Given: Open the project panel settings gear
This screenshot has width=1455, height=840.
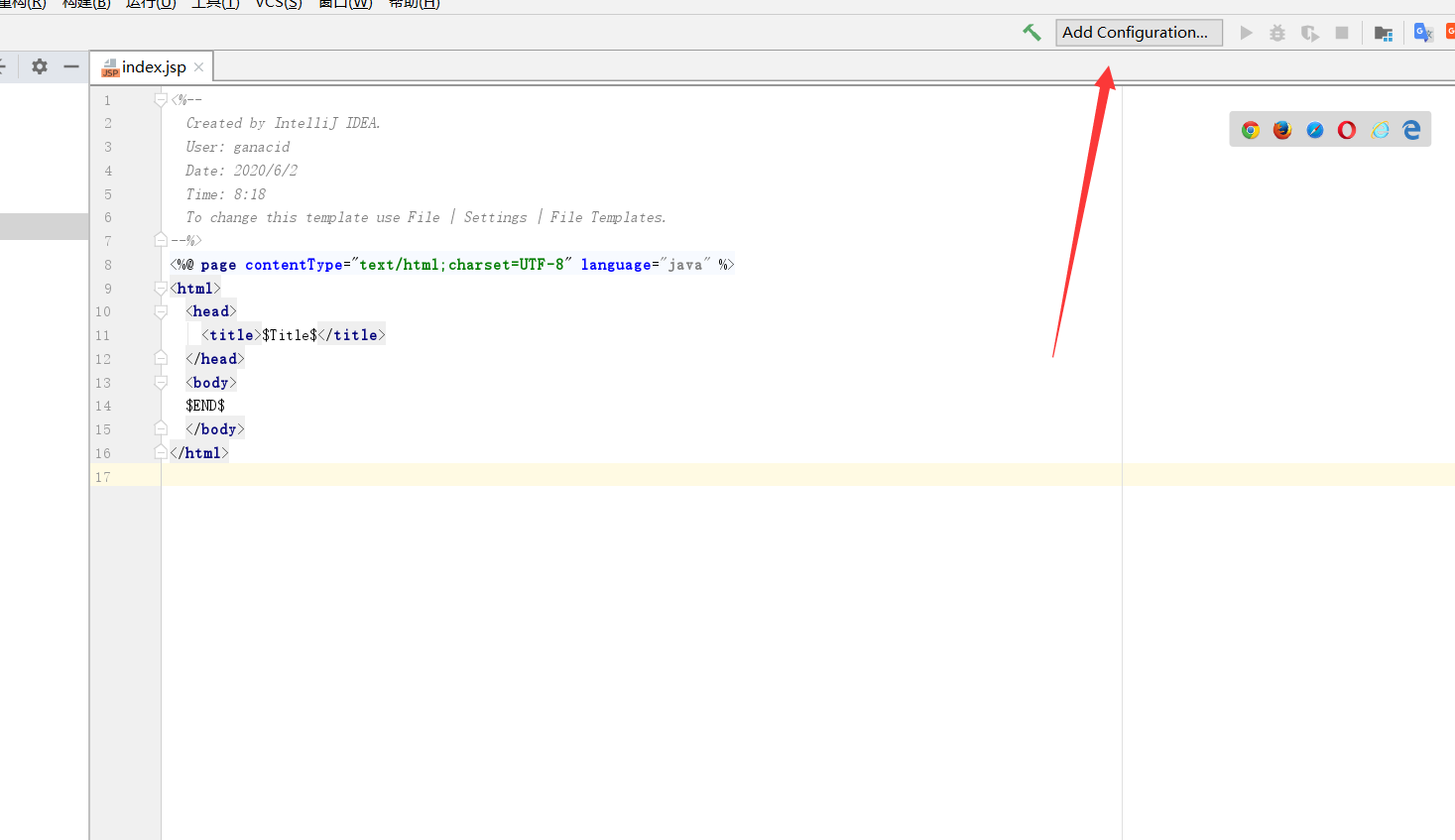Looking at the screenshot, I should click(x=40, y=66).
